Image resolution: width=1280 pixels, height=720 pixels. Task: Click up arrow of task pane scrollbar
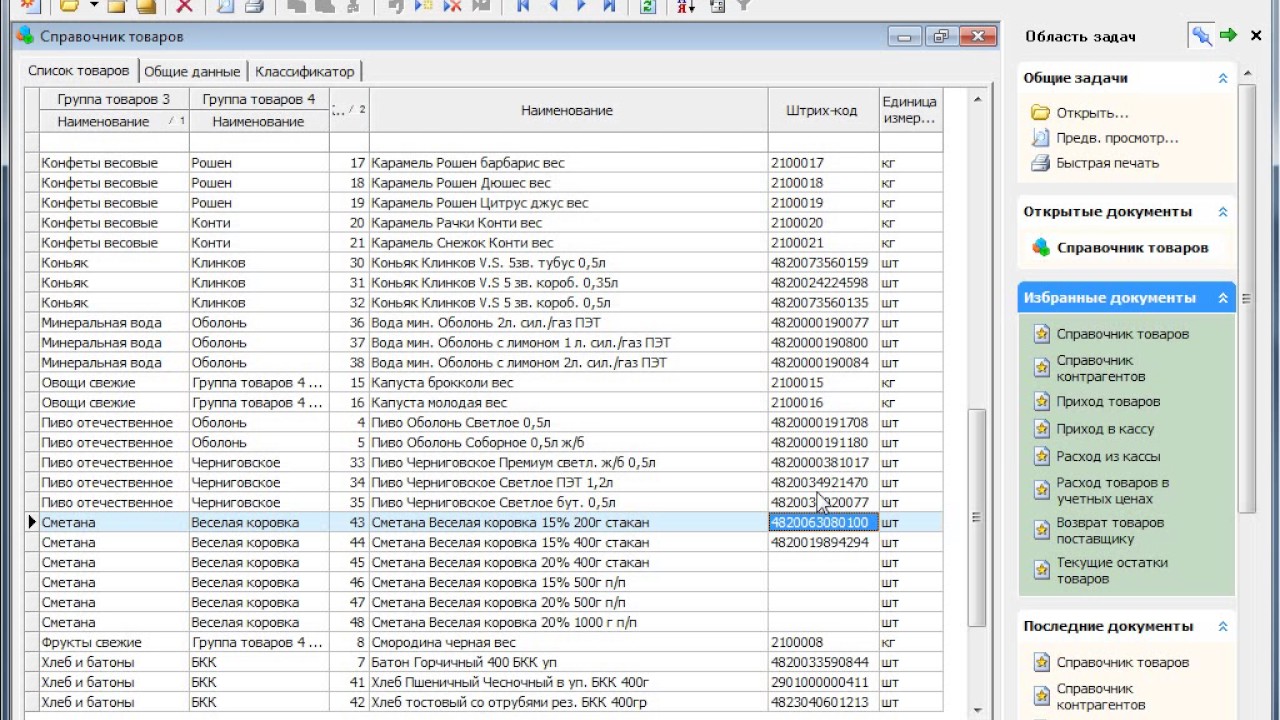(x=1248, y=73)
